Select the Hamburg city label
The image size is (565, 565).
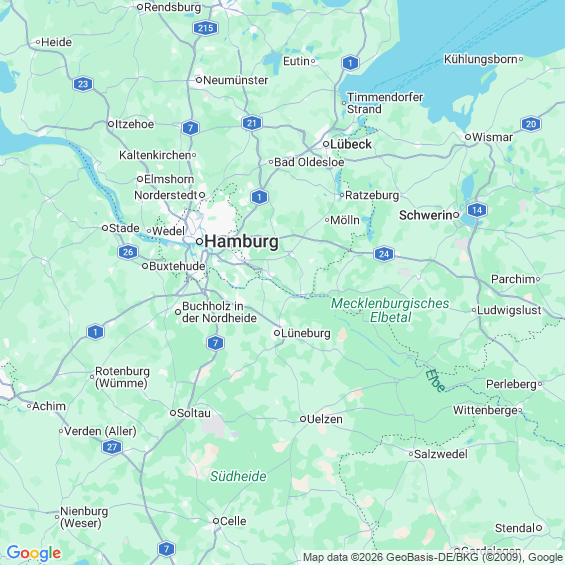pyautogui.click(x=242, y=241)
